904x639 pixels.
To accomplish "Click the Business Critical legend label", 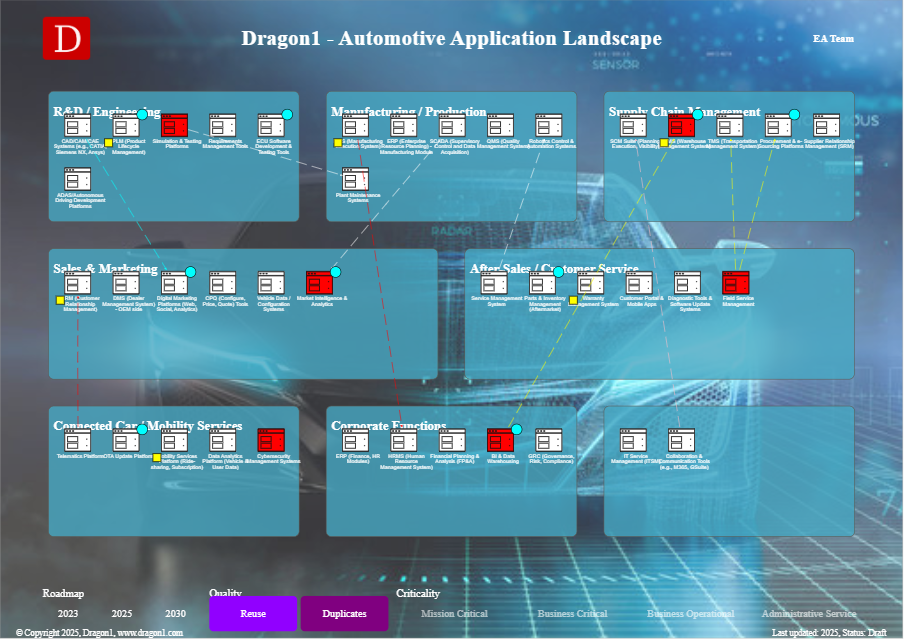I will [572, 614].
